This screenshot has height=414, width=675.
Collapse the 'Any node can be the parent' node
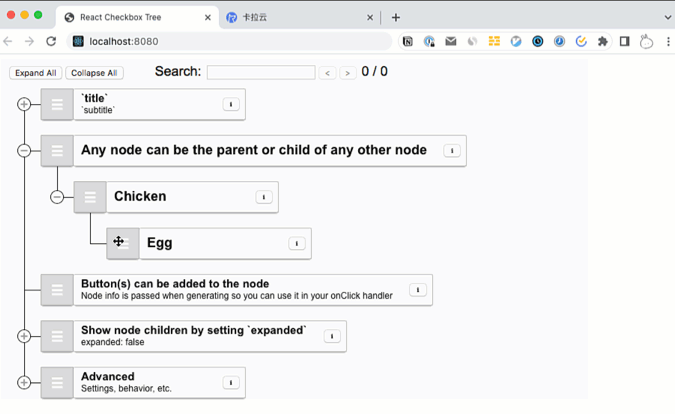pyautogui.click(x=24, y=151)
